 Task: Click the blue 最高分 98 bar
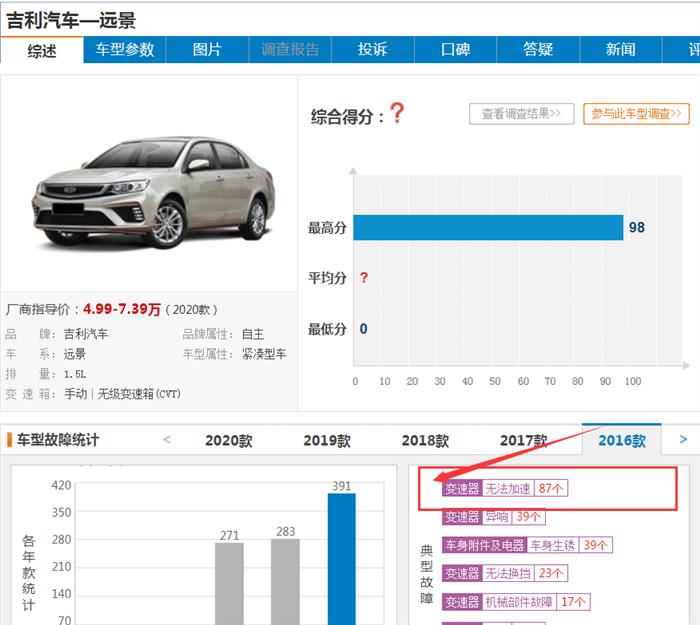coord(488,228)
